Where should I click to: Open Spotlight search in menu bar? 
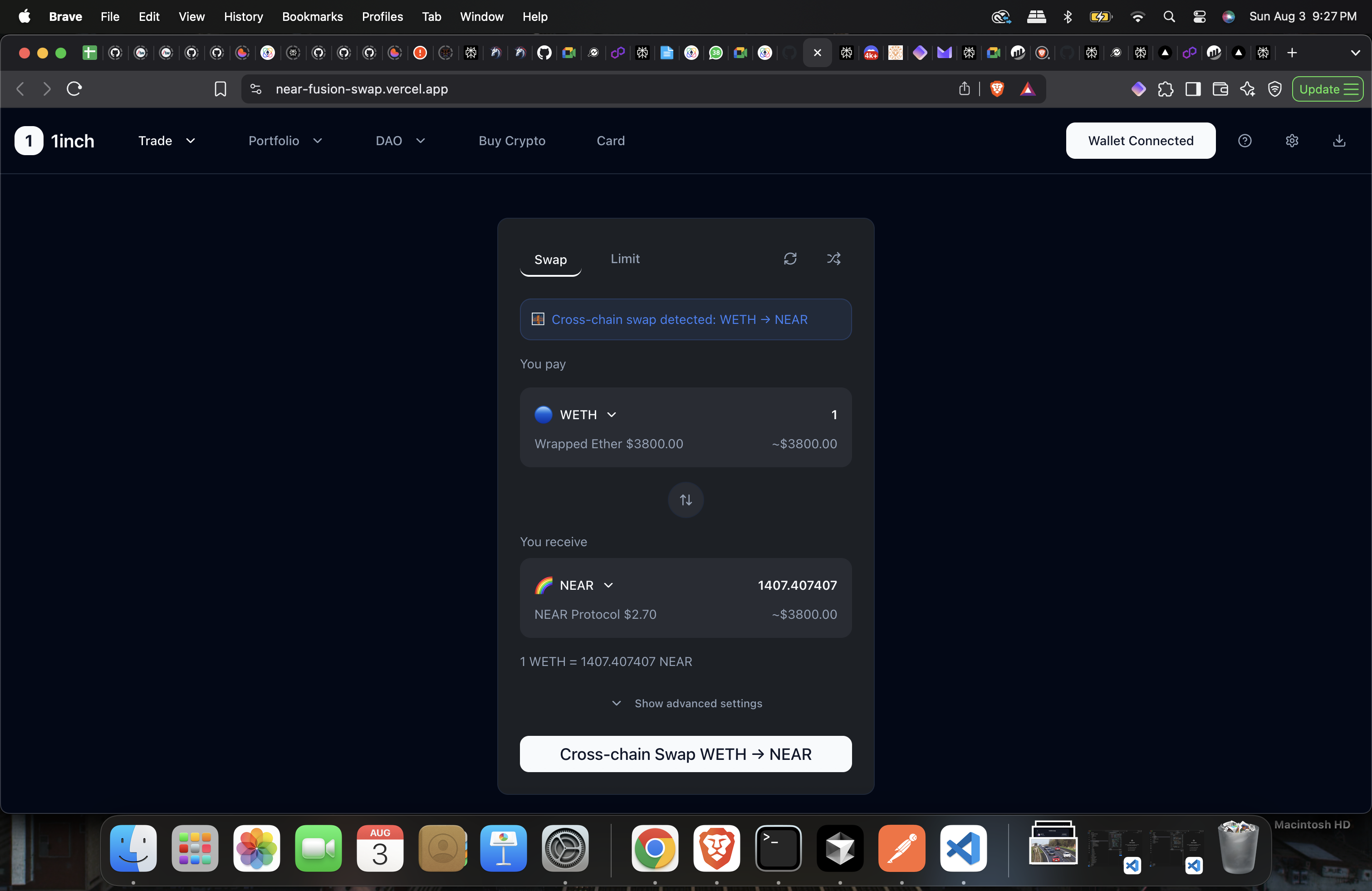pos(1168,17)
